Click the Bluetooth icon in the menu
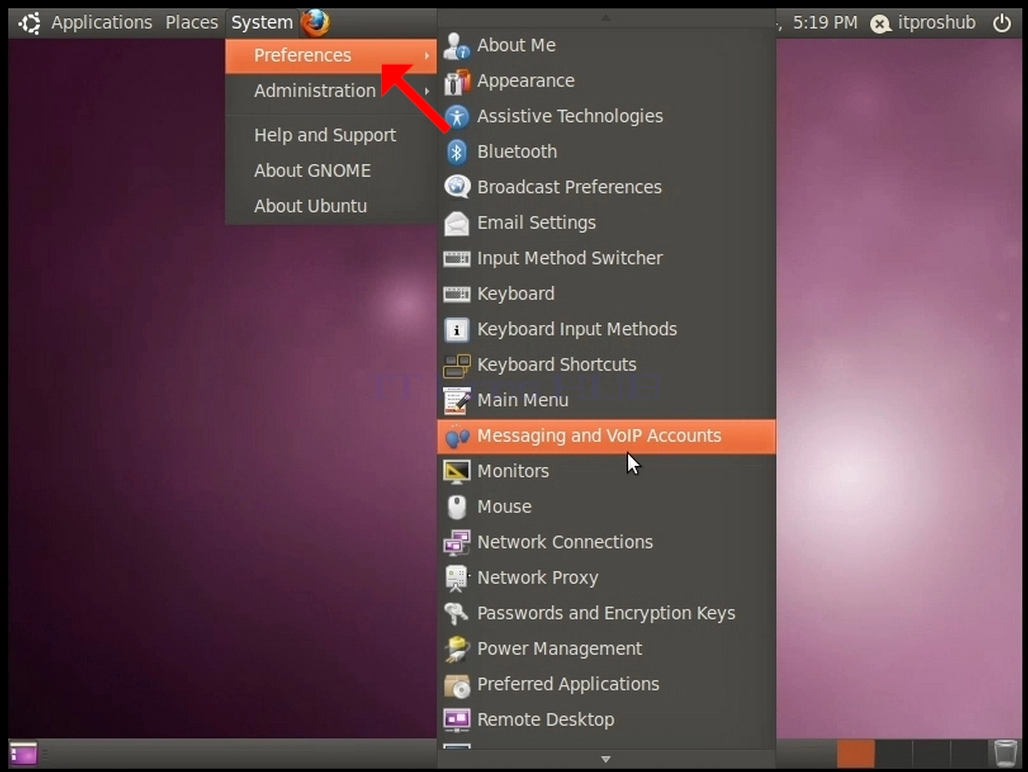Image resolution: width=1028 pixels, height=772 pixels. coord(456,152)
